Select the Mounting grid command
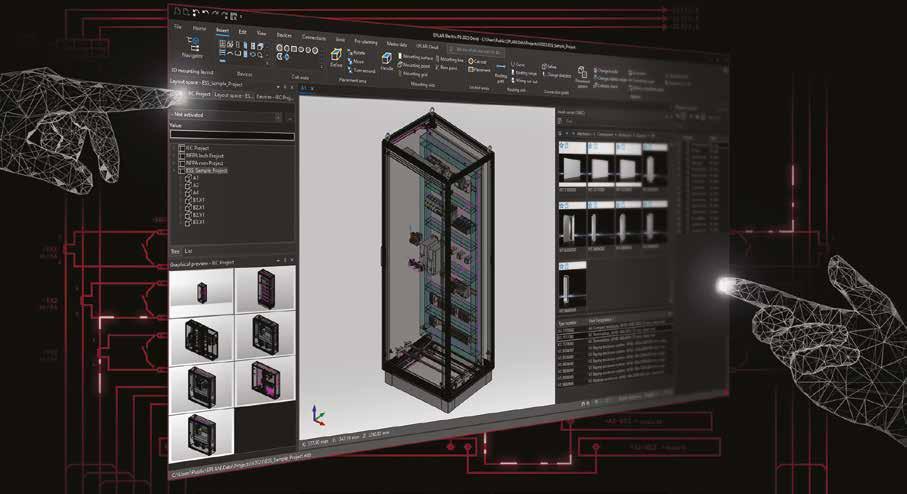 coord(413,74)
